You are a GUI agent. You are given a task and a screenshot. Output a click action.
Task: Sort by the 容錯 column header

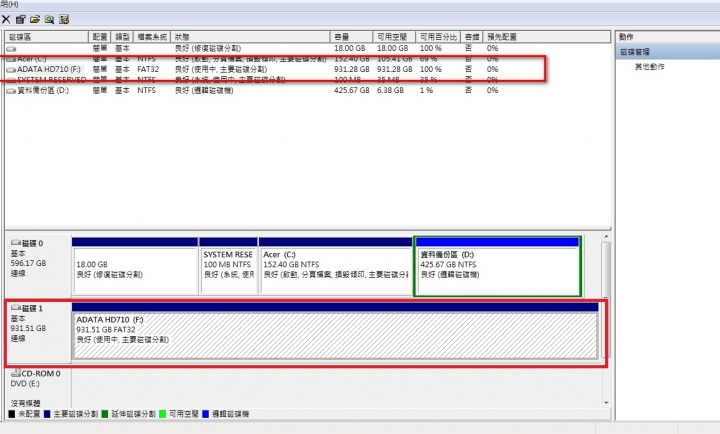tap(472, 37)
